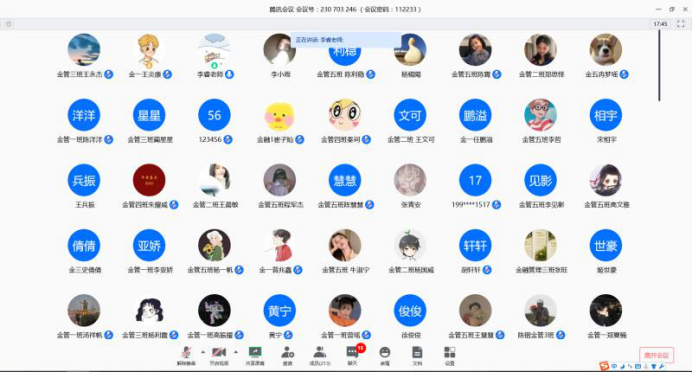
Task: Click the meeting info icon at top-left
Action: (x=8, y=24)
